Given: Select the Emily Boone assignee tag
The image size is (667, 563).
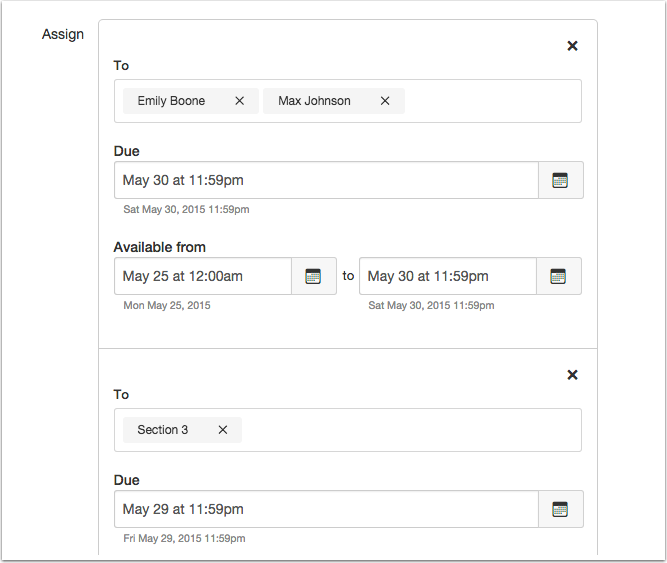Looking at the screenshot, I should pos(171,101).
